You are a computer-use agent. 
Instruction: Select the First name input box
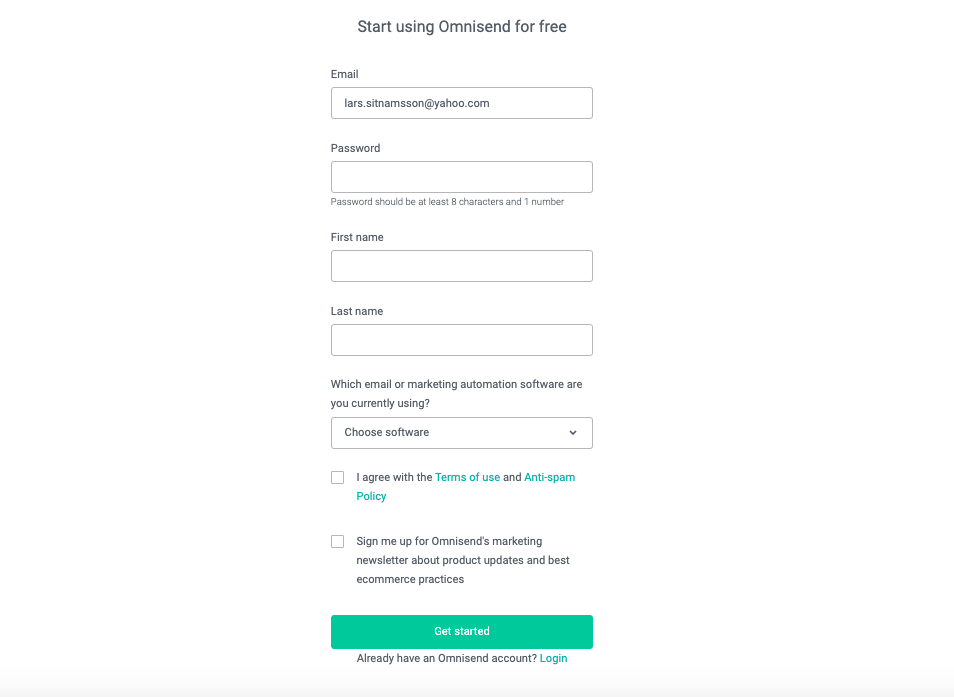pos(461,266)
